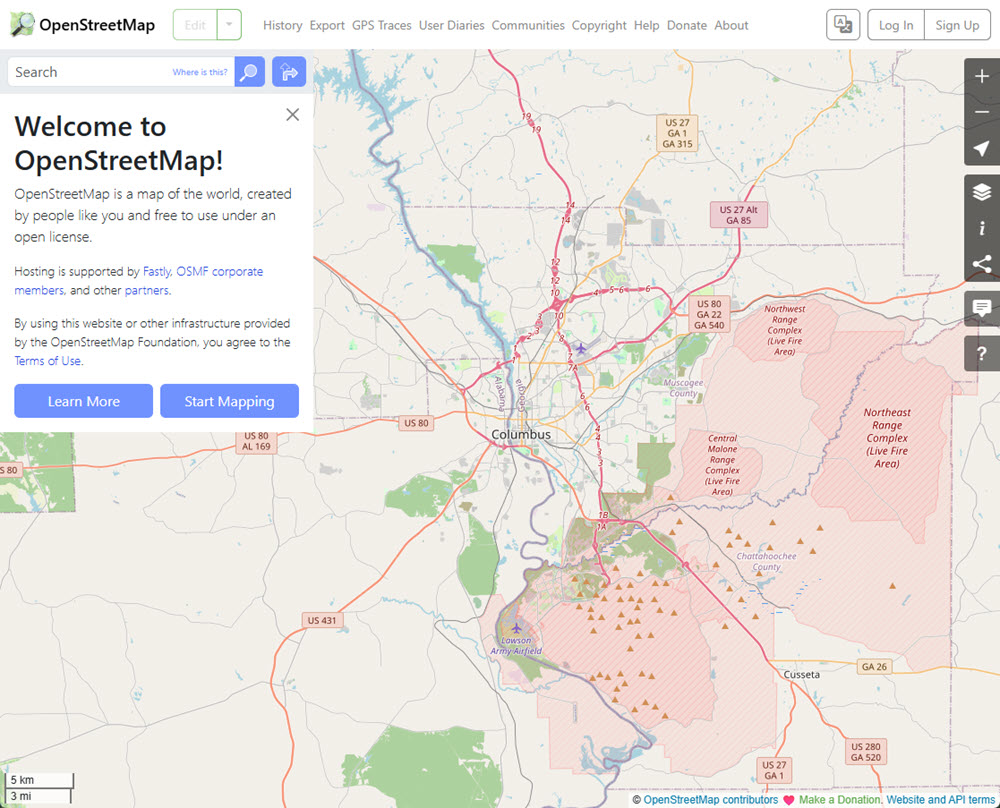The image size is (1000, 808).
Task: Open the About page
Action: point(731,26)
